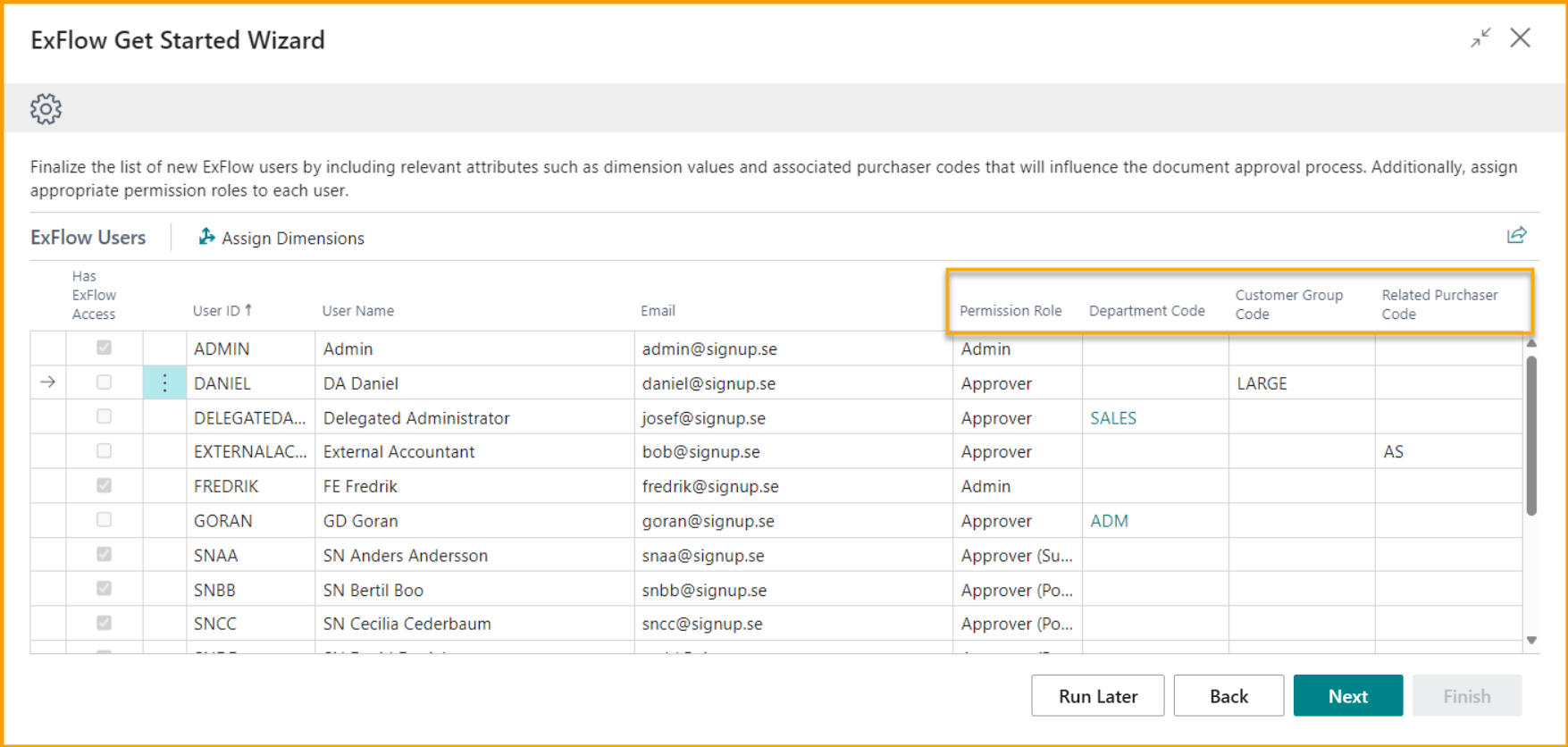The image size is (1568, 747).
Task: Open the Permission Role cell for DANIEL
Action: [1015, 383]
